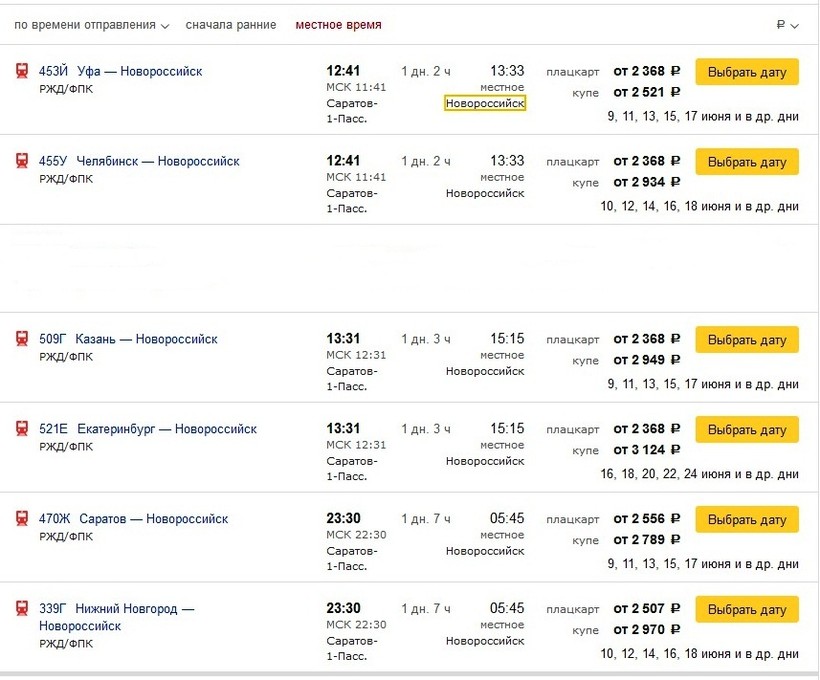The height and width of the screenshot is (680, 820).
Task: Toggle 'сначала ранние' sort order
Action: [x=231, y=25]
